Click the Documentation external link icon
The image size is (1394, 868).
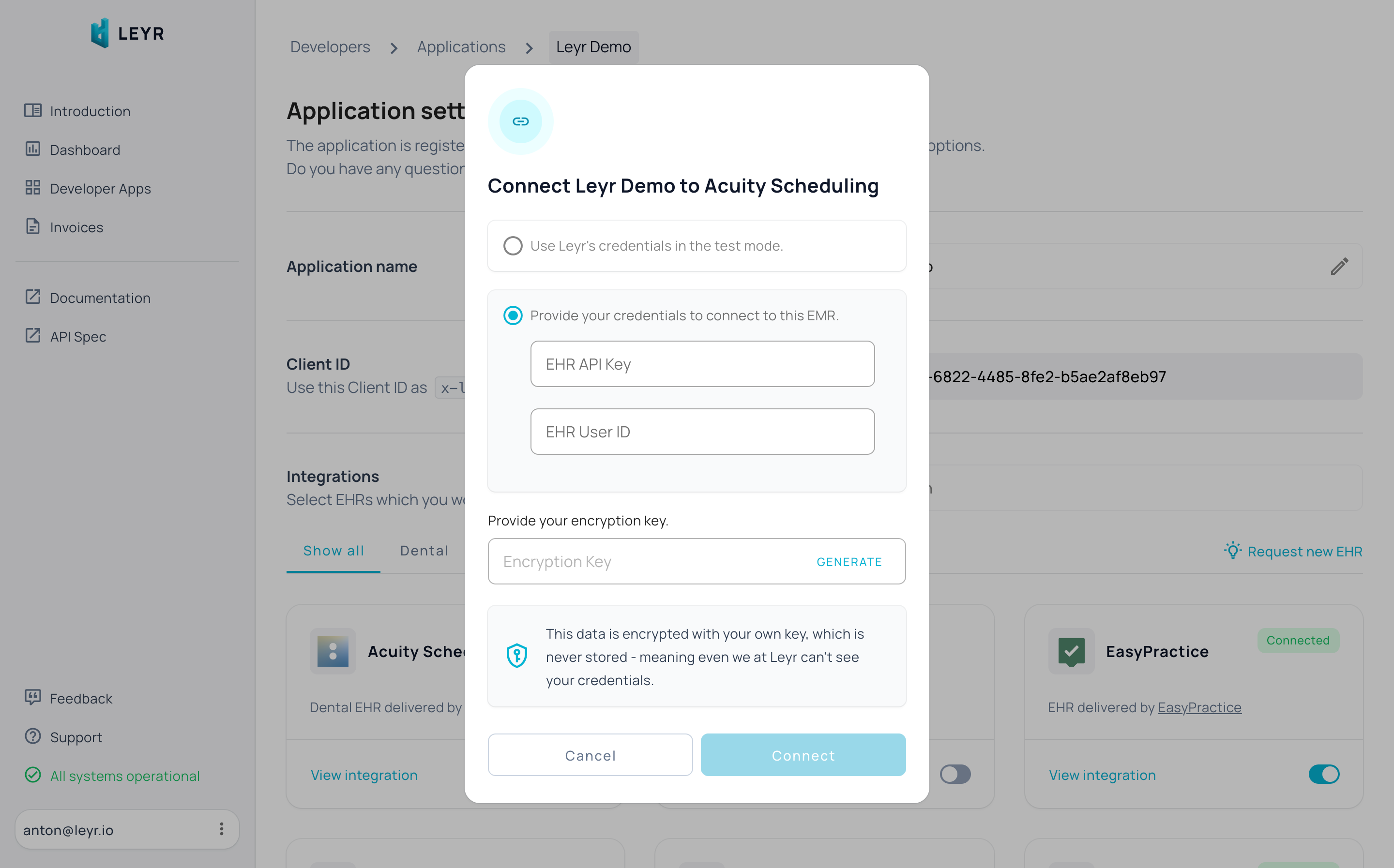click(33, 297)
